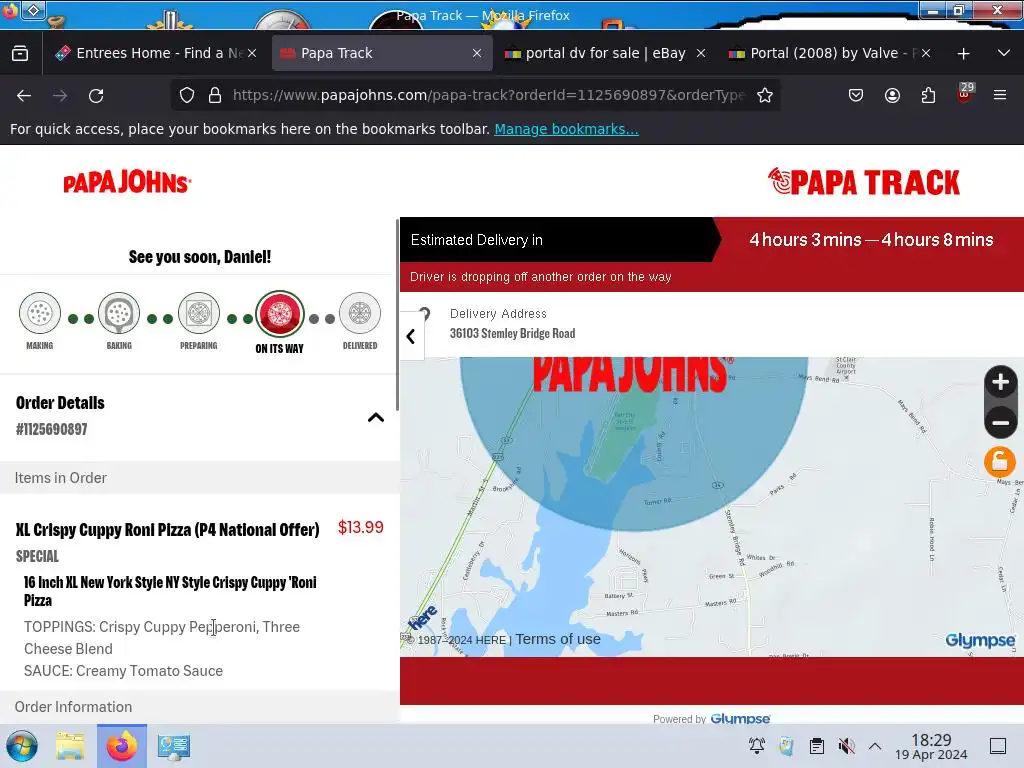Image resolution: width=1024 pixels, height=768 pixels.
Task: Click the delivery address 36103 Stemley Bridge Road
Action: [x=512, y=333]
